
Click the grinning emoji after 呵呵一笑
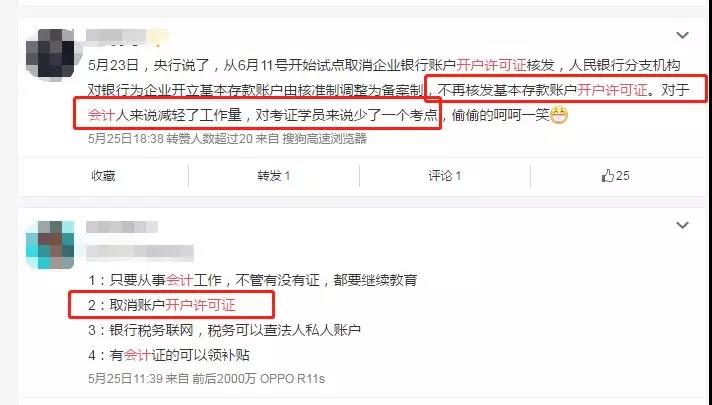click(559, 115)
